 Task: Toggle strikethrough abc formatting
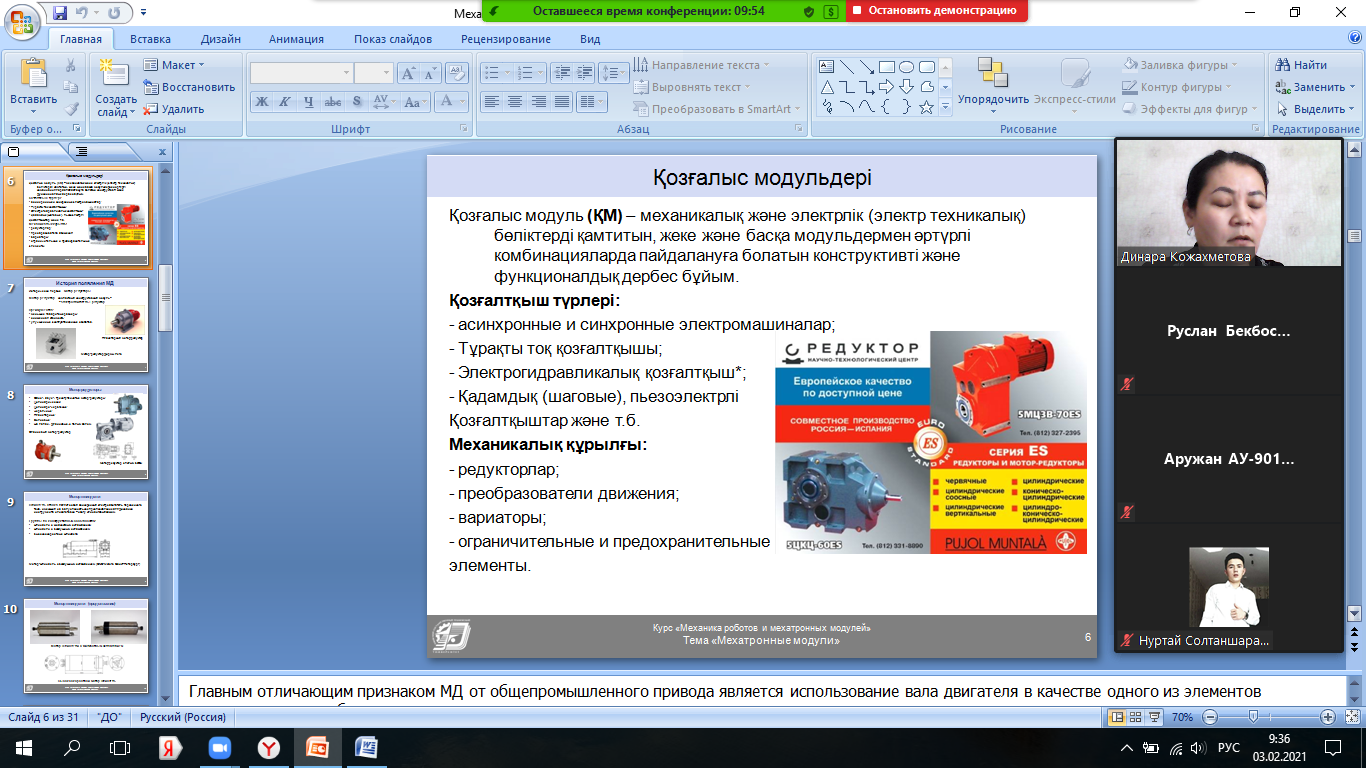pyautogui.click(x=333, y=101)
